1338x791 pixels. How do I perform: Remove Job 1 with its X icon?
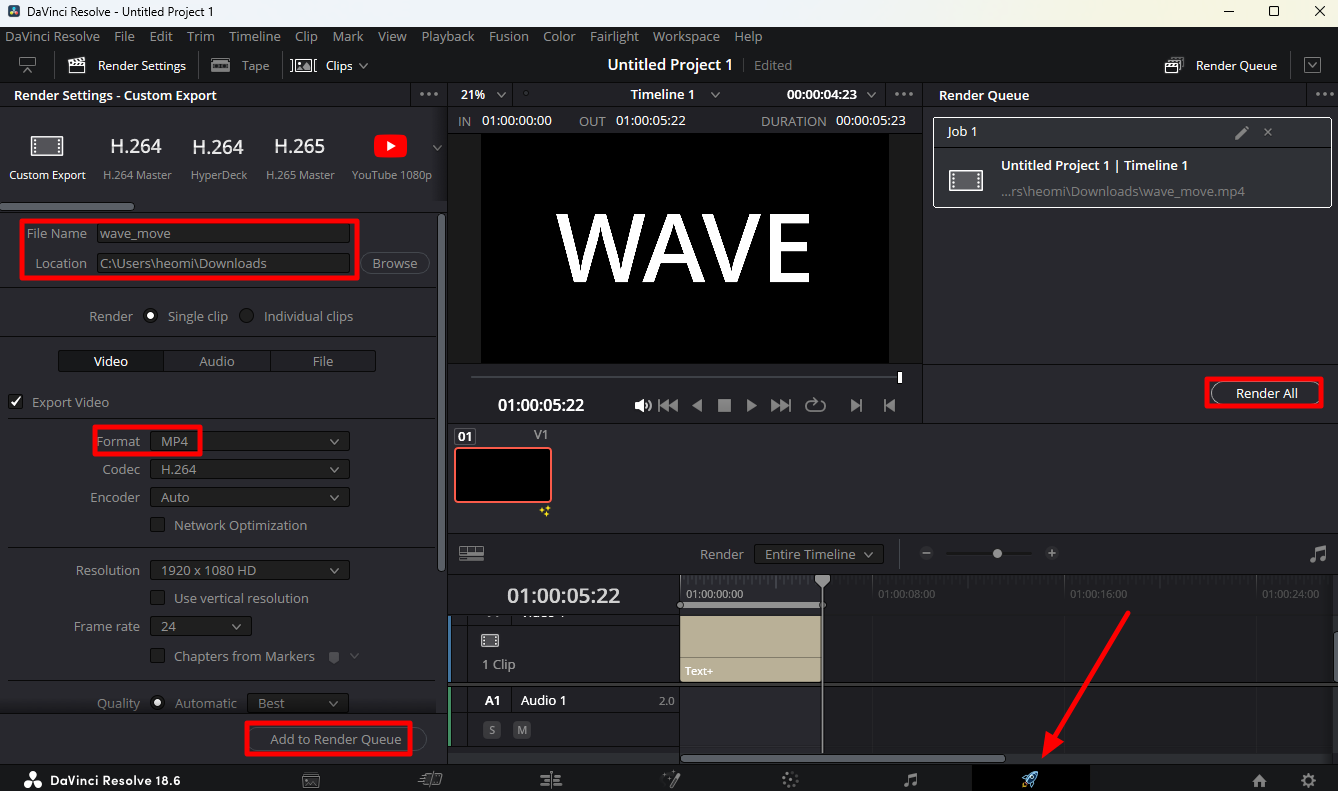(1268, 132)
